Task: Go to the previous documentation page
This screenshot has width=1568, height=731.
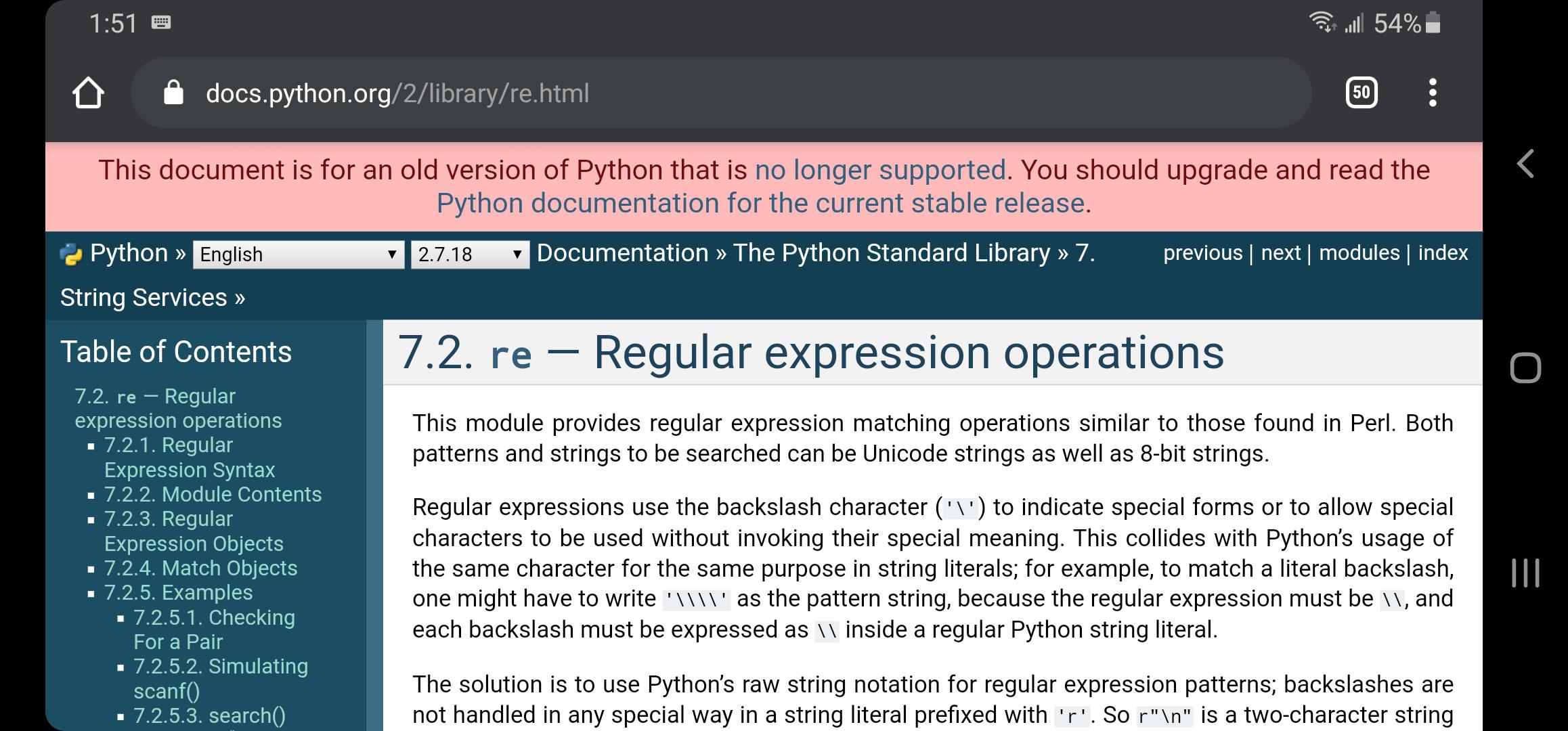Action: click(x=1202, y=253)
